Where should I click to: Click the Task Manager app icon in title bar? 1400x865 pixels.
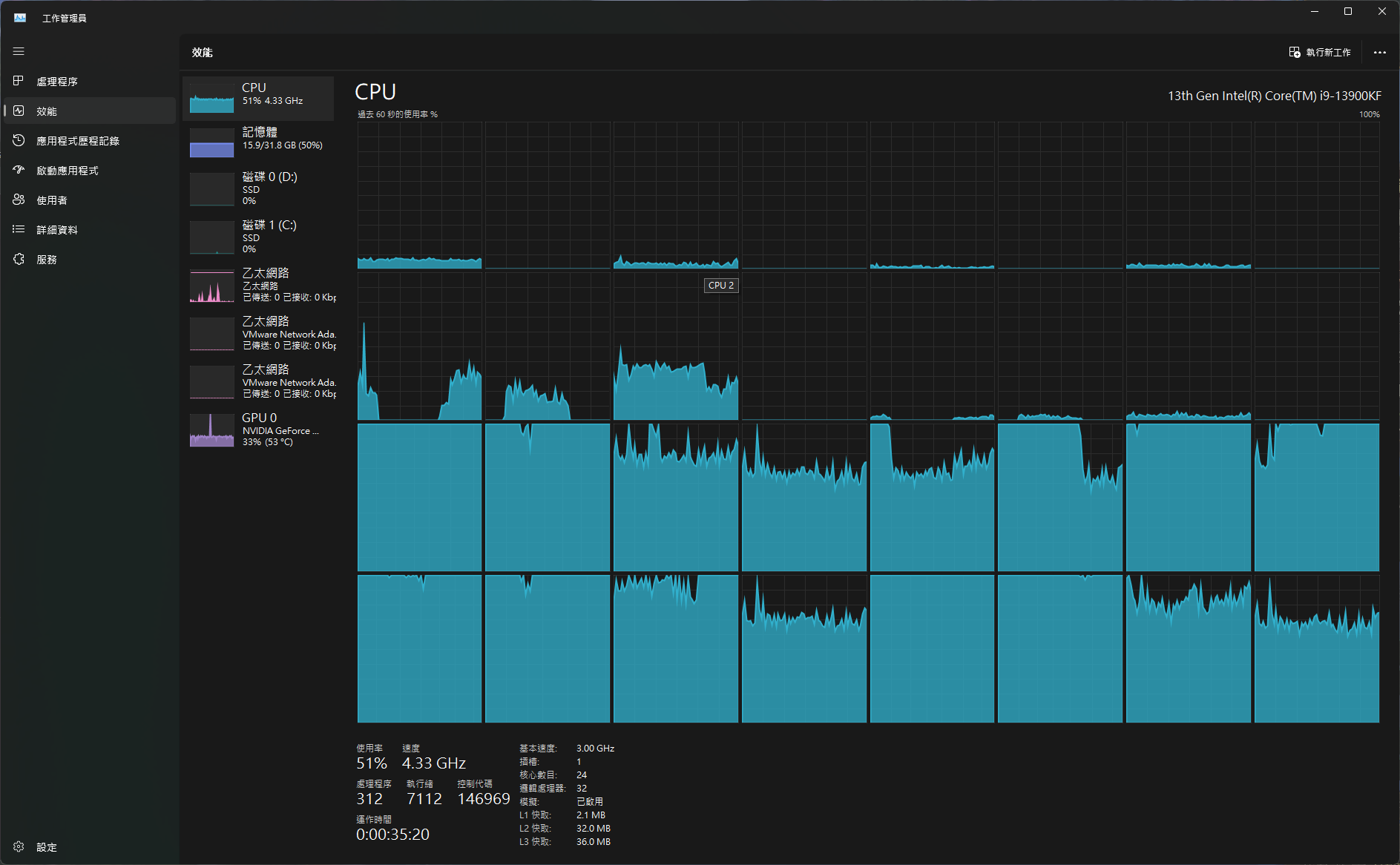point(20,18)
